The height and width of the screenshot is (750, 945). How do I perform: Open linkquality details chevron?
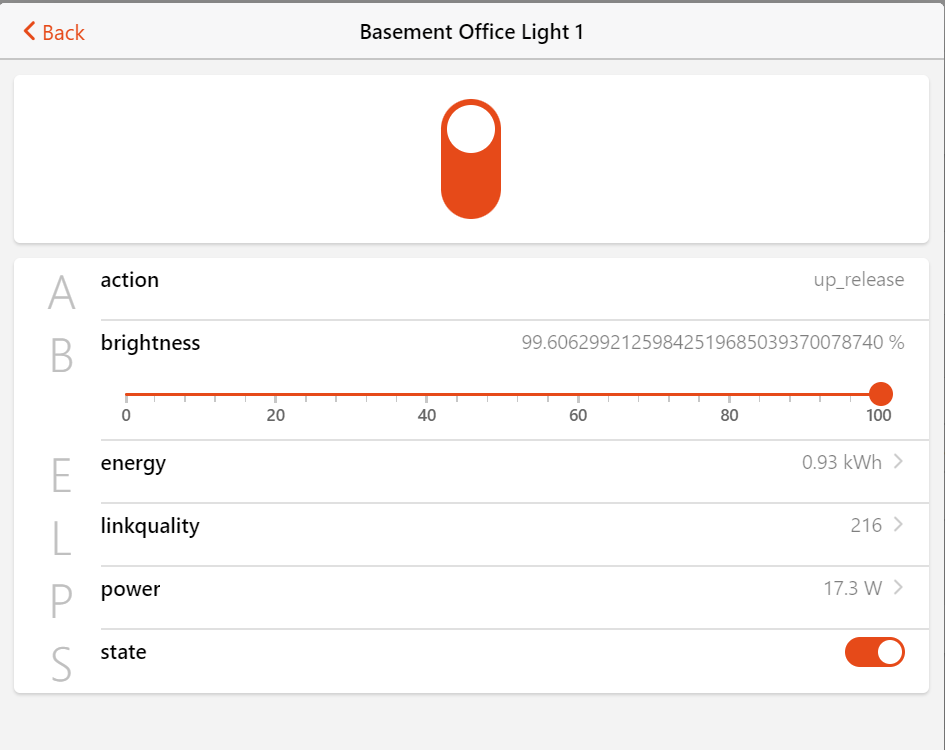tap(898, 524)
